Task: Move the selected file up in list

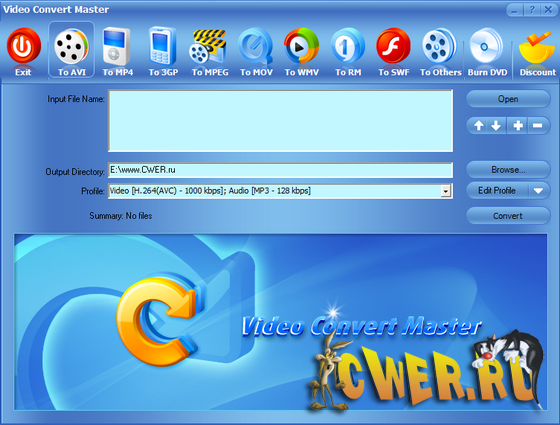Action: click(x=479, y=126)
